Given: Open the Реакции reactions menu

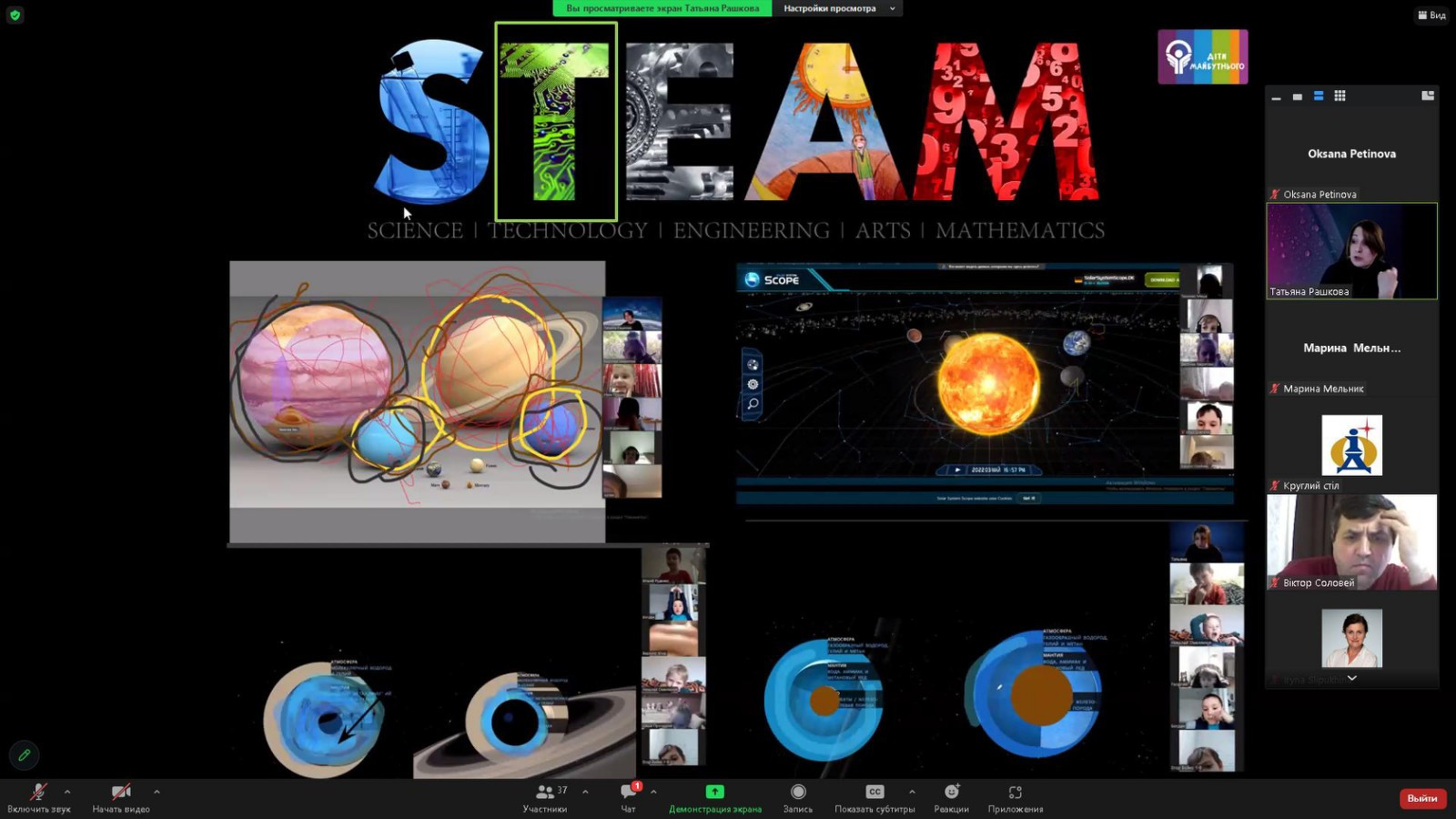Looking at the screenshot, I should (951, 798).
